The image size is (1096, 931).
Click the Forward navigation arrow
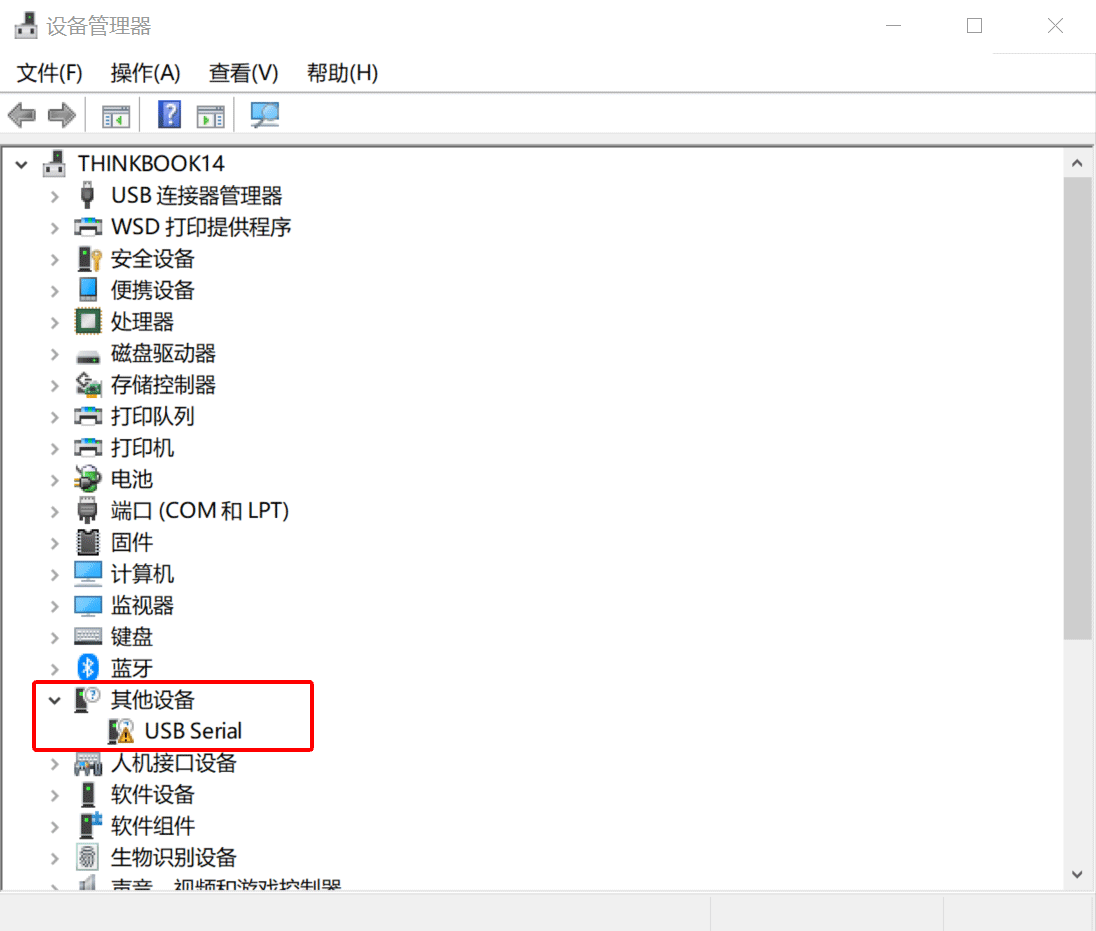(x=60, y=114)
